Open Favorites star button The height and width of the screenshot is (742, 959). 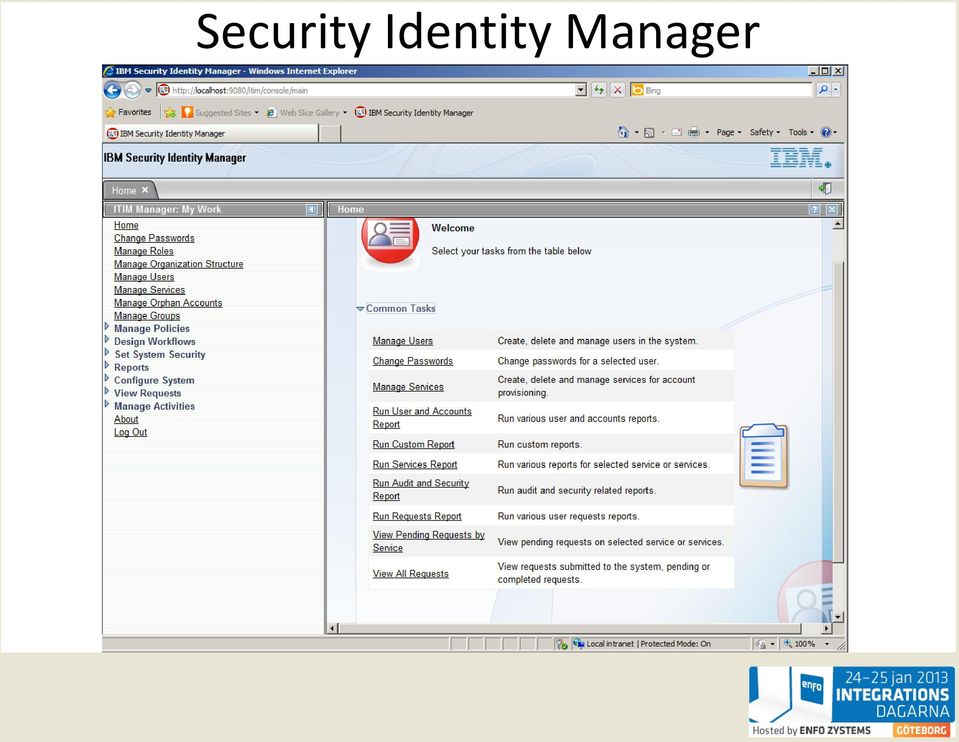128,113
